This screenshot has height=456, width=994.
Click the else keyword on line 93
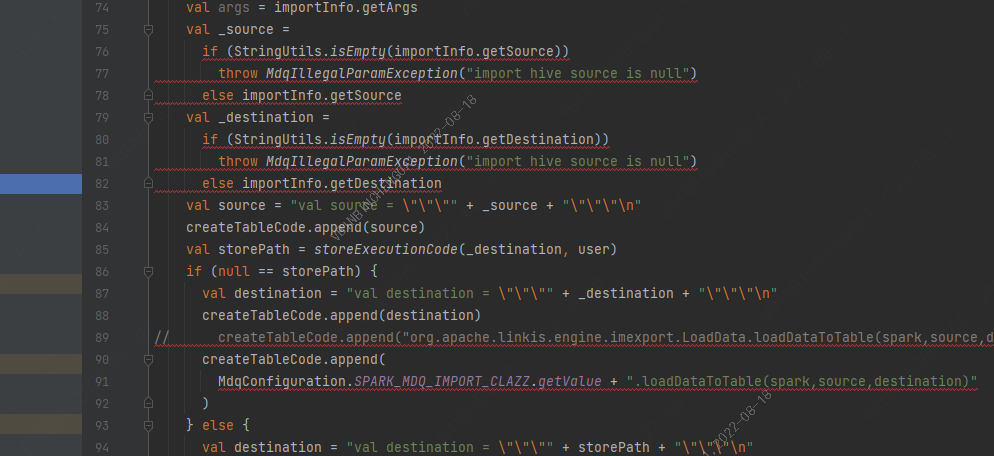(218, 426)
